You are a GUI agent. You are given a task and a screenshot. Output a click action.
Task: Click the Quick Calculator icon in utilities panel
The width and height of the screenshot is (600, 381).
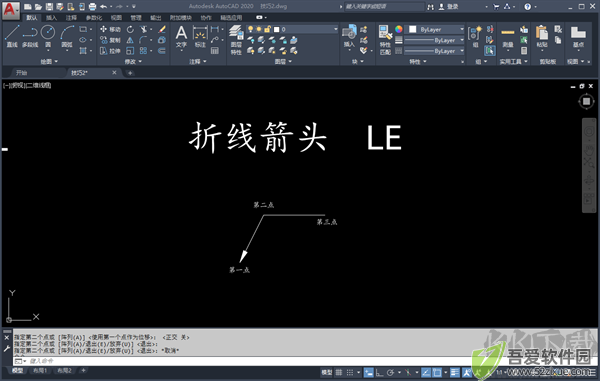pyautogui.click(x=524, y=50)
